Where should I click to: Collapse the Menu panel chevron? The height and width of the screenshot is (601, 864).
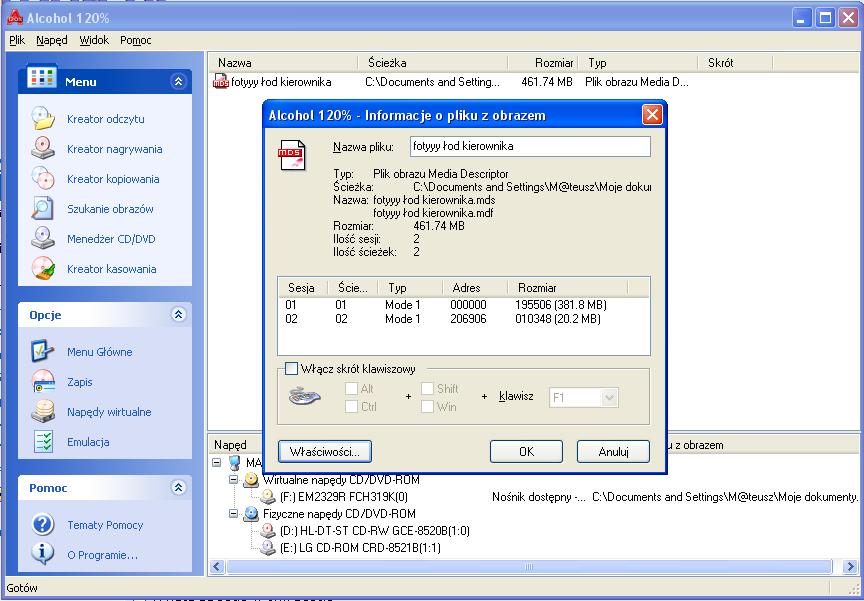178,82
